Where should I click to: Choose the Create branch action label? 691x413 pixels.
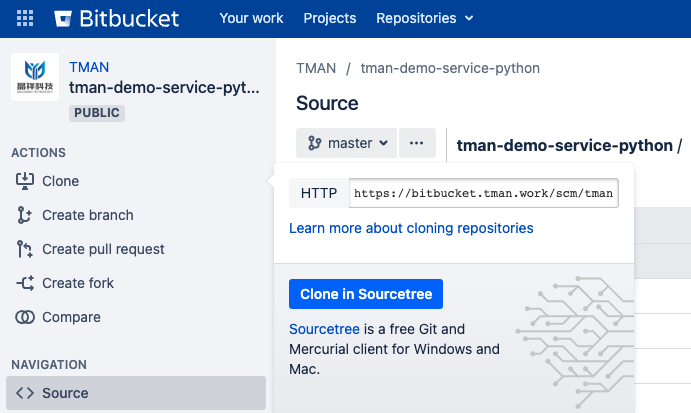tap(88, 215)
